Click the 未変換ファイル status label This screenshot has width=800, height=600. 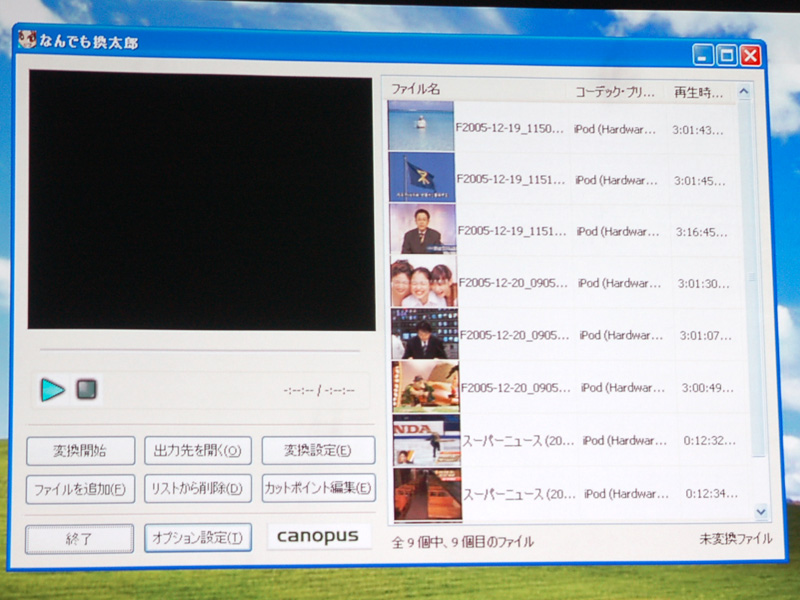point(735,539)
